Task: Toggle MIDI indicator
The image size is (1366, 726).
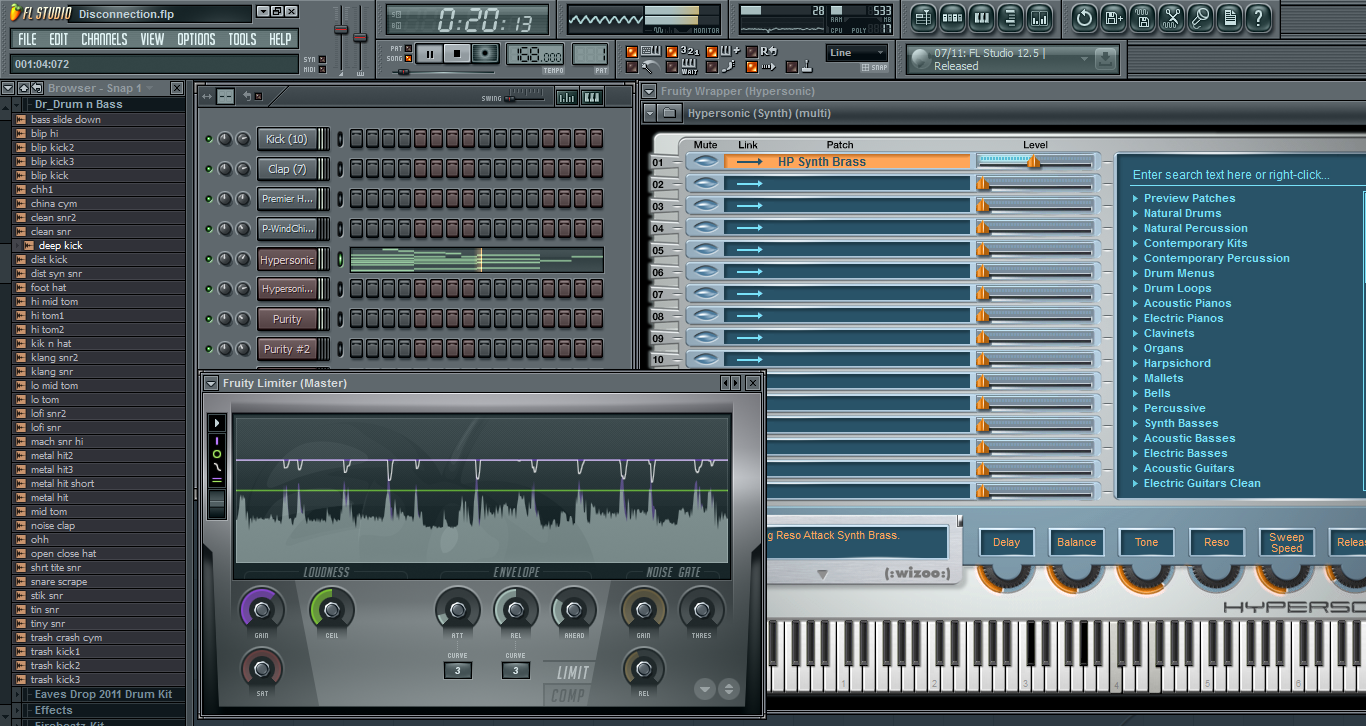Action: point(323,70)
